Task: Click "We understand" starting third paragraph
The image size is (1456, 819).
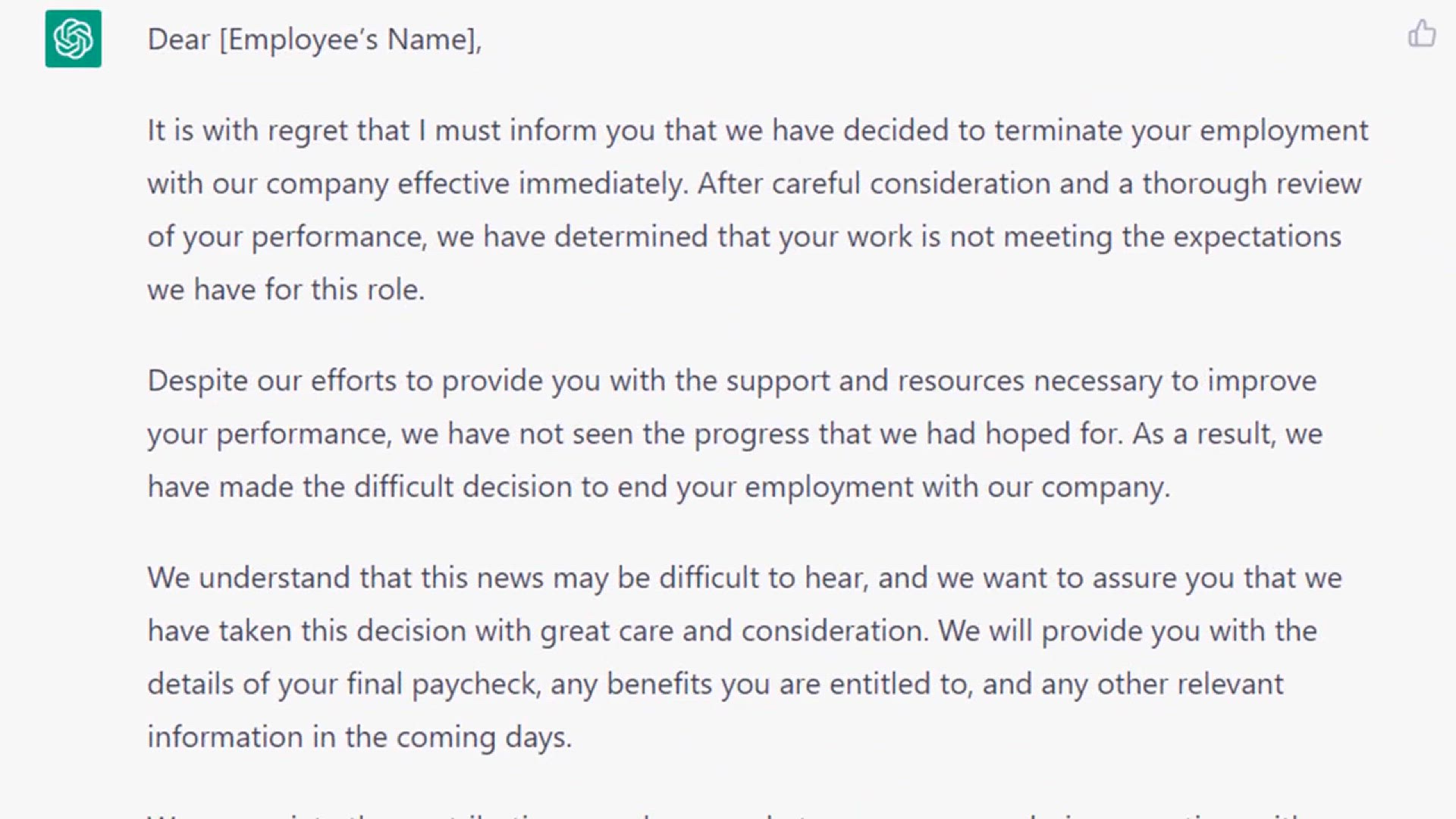Action: 249,578
